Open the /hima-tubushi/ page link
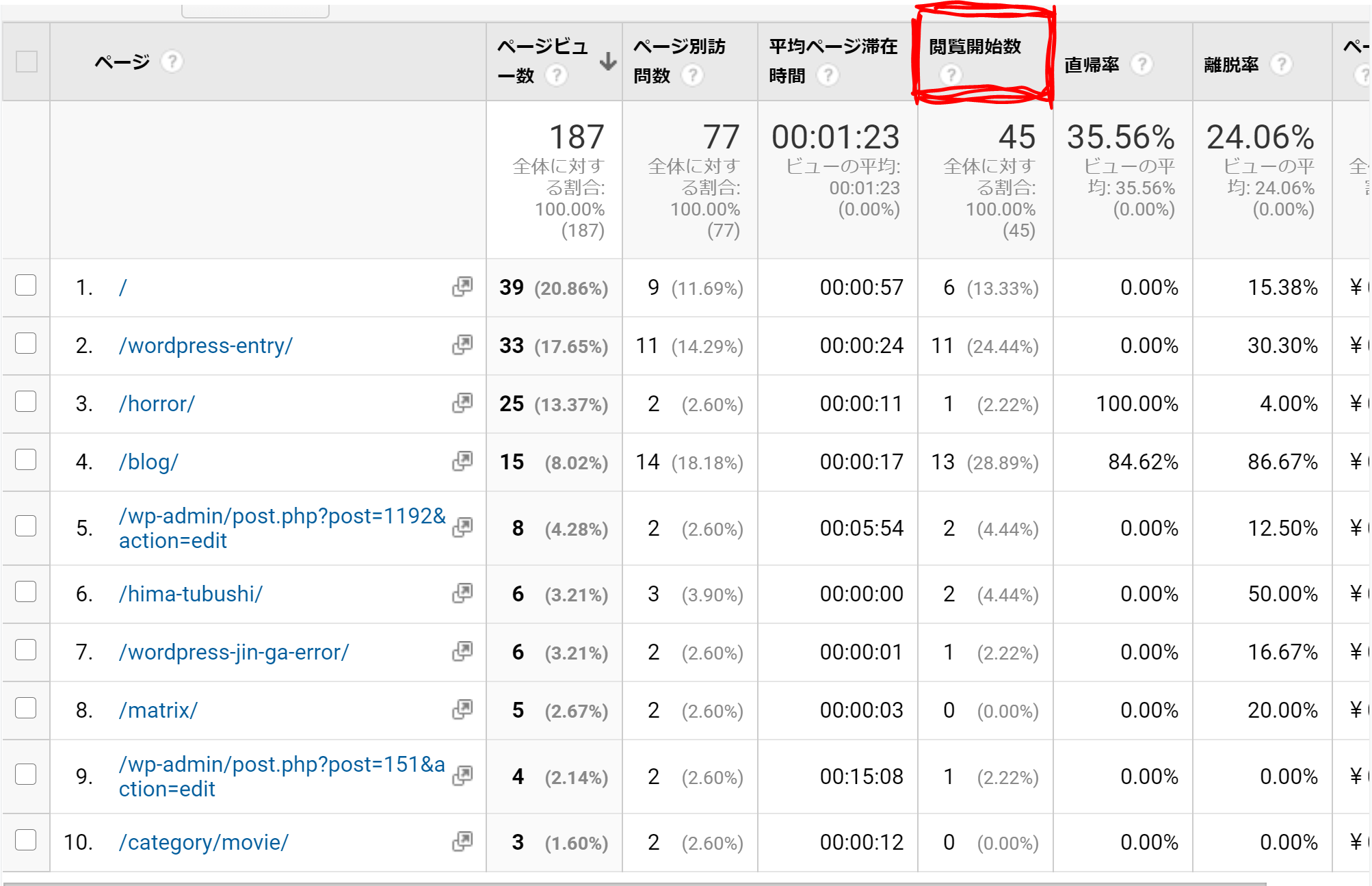Image resolution: width=1372 pixels, height=886 pixels. click(191, 594)
